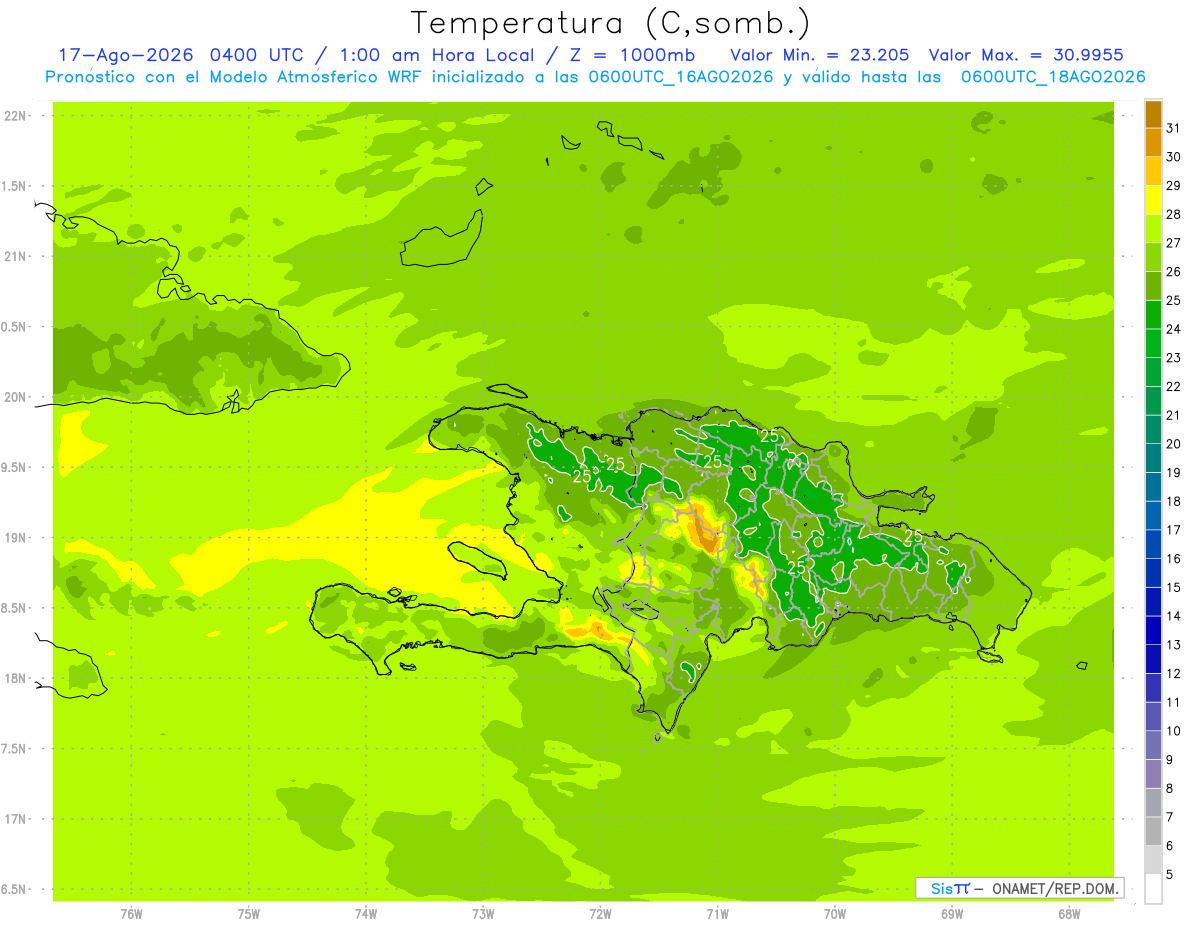Screen dimensions: 1200x927
Task: Click the '72W' longitude axis label
Action: (x=600, y=913)
